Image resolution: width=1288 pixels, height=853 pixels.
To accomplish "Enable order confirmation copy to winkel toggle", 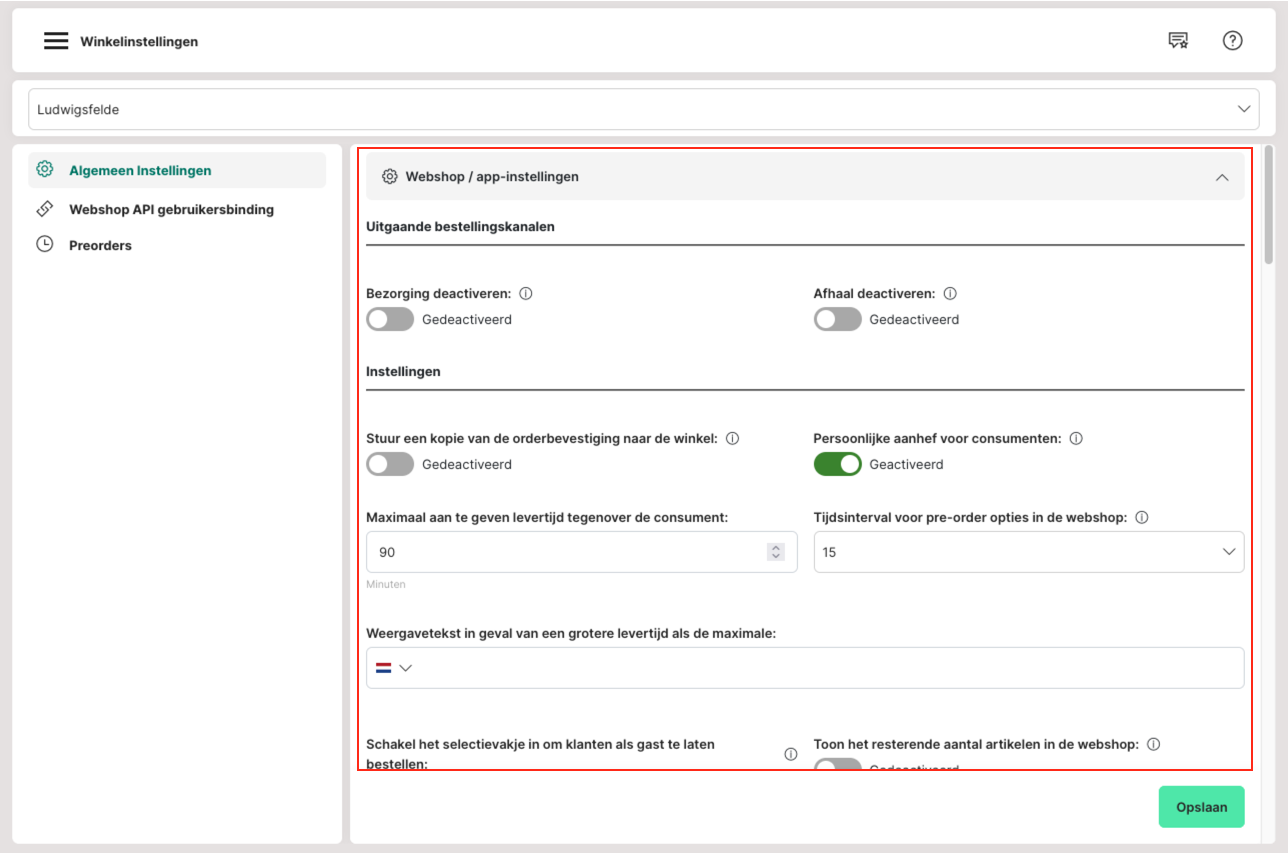I will 390,464.
